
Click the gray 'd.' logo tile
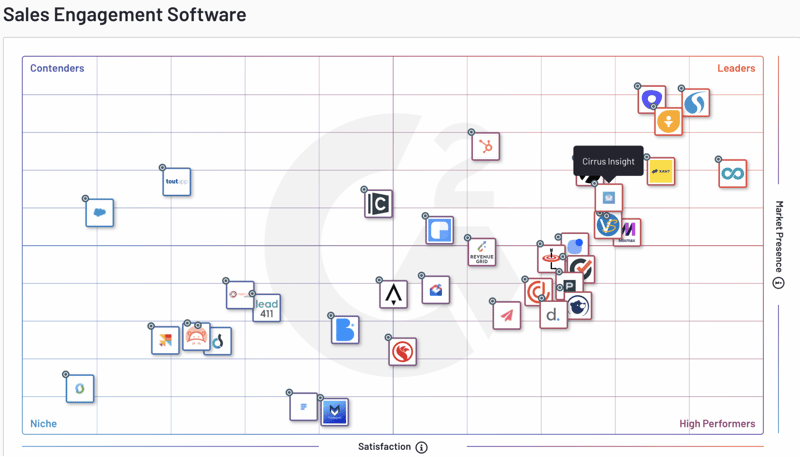[x=554, y=314]
